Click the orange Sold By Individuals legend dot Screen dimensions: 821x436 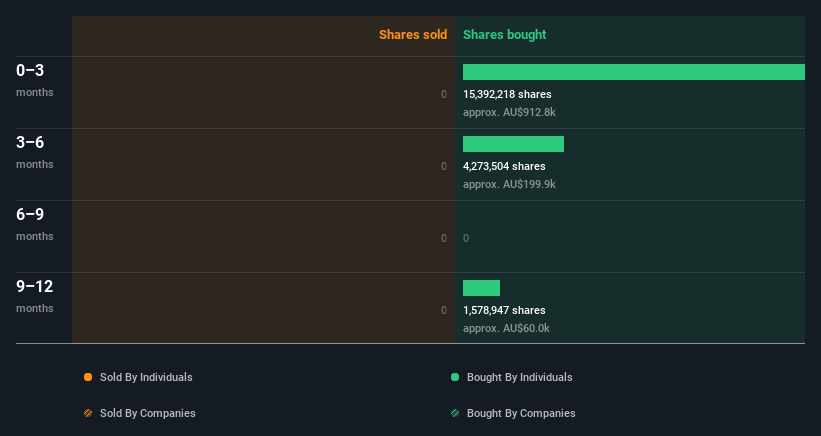88,377
